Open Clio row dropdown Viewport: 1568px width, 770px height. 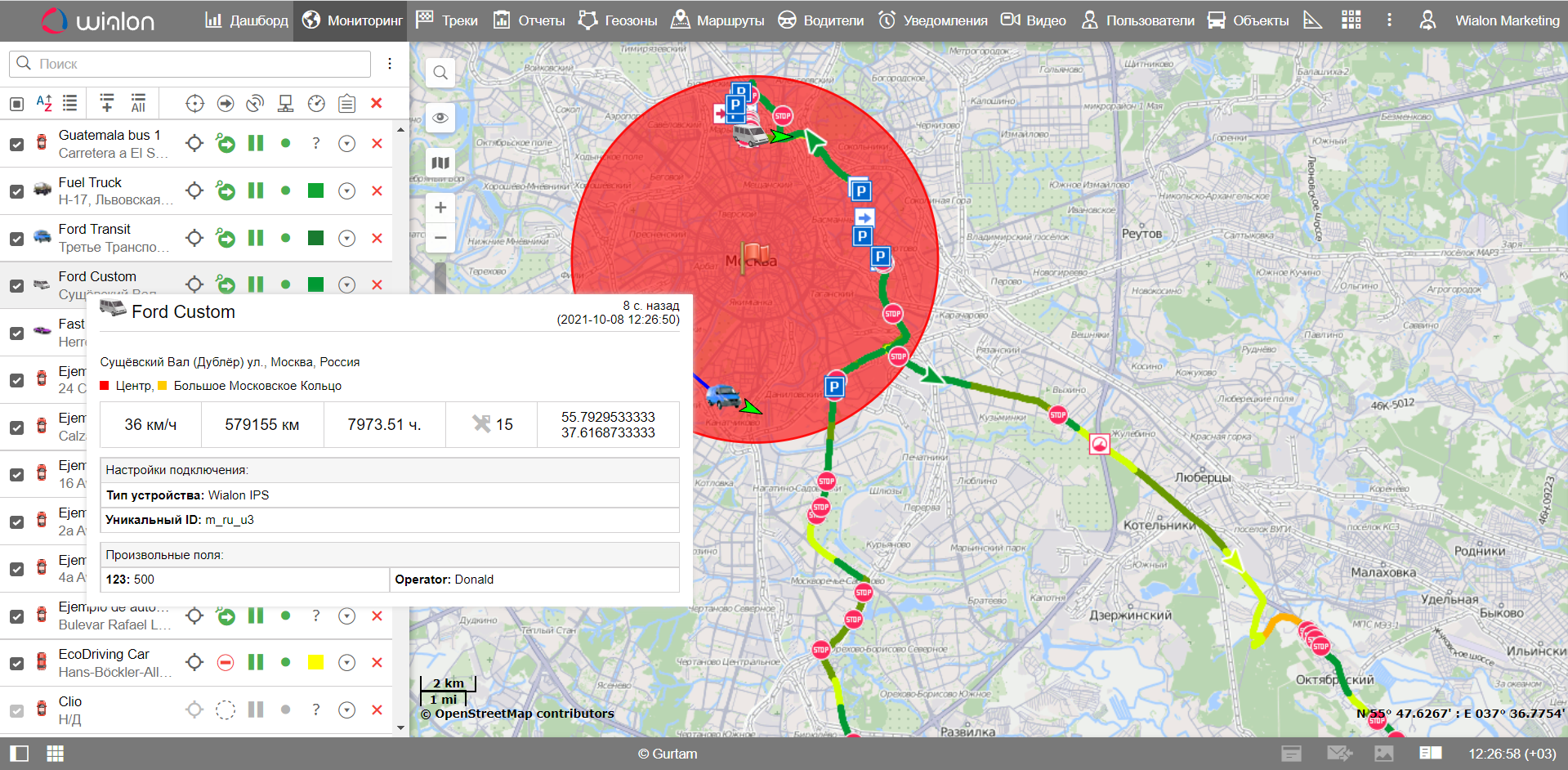346,710
